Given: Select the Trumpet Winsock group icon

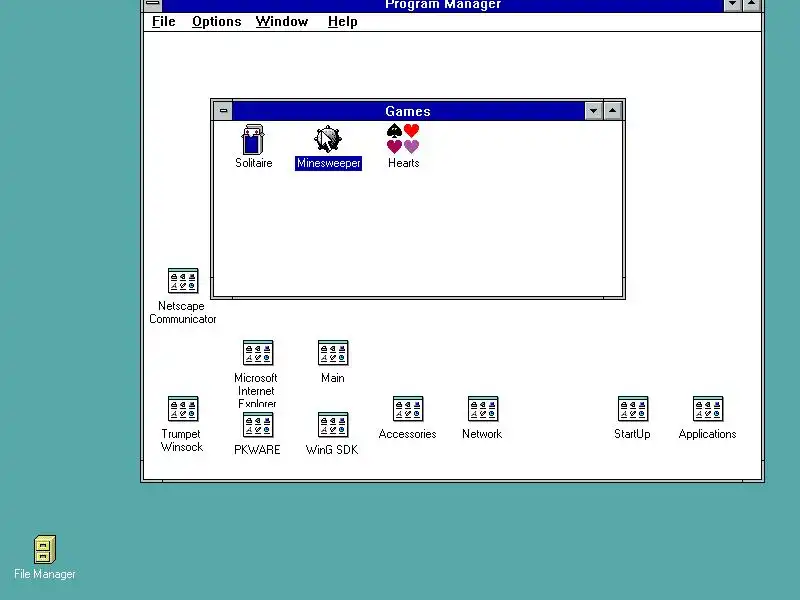Looking at the screenshot, I should [x=183, y=409].
